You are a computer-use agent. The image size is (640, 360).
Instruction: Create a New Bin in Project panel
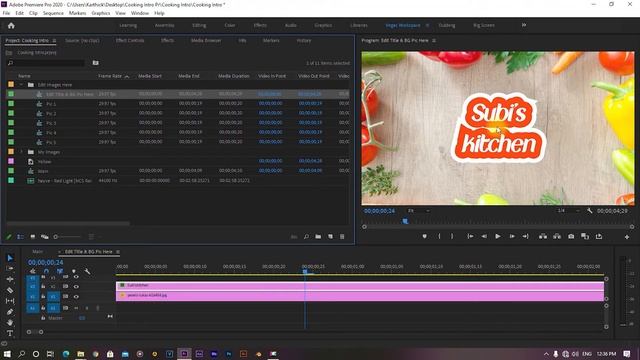tap(318, 237)
